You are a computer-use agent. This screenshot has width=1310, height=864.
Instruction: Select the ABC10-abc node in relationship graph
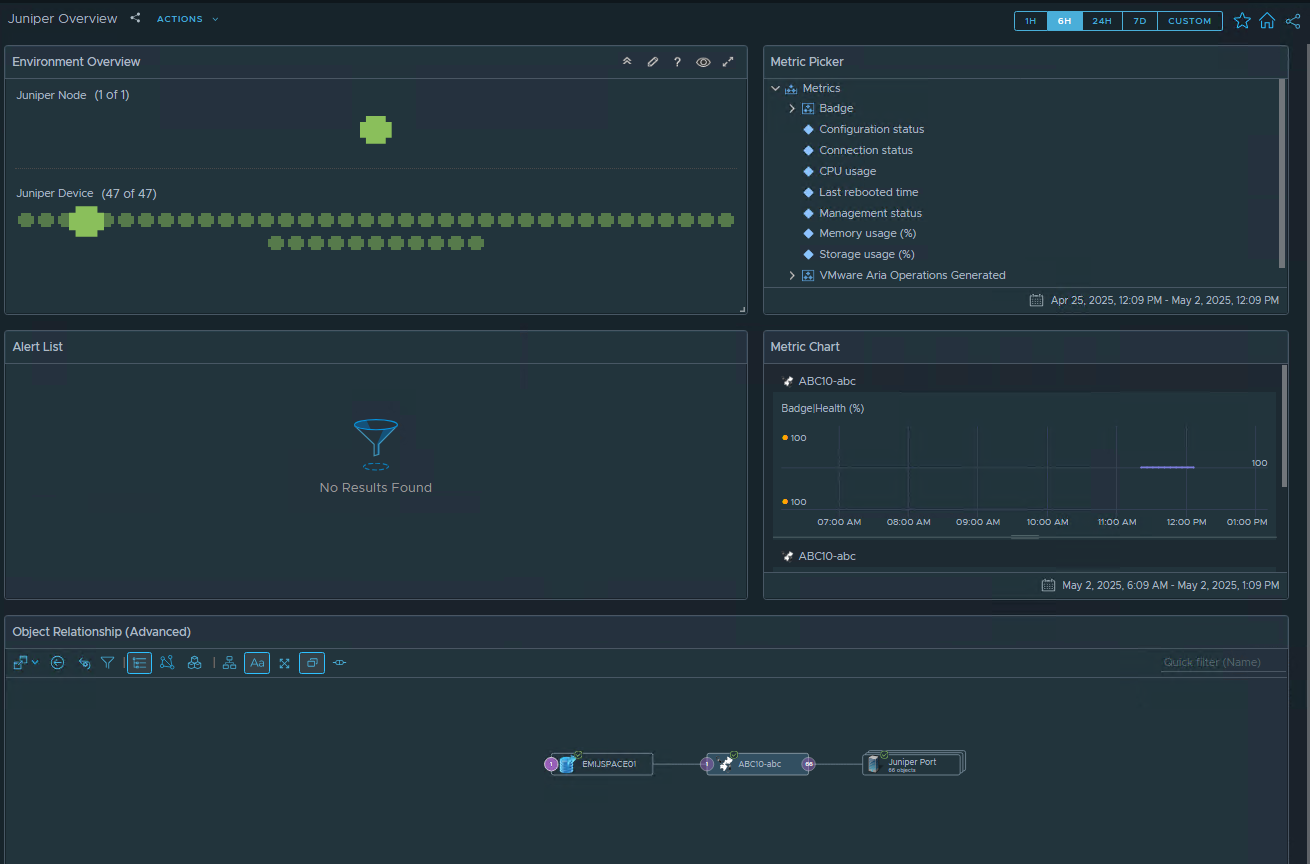pos(757,764)
